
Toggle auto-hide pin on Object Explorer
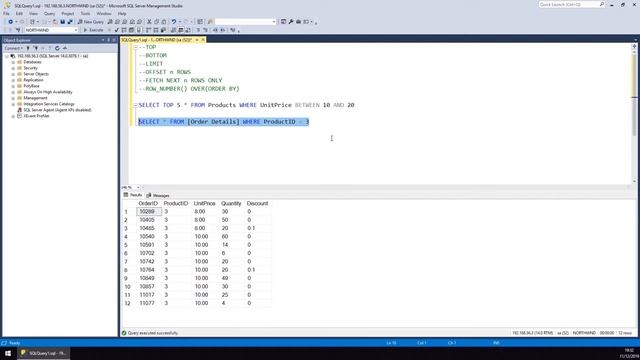pyautogui.click(x=109, y=40)
